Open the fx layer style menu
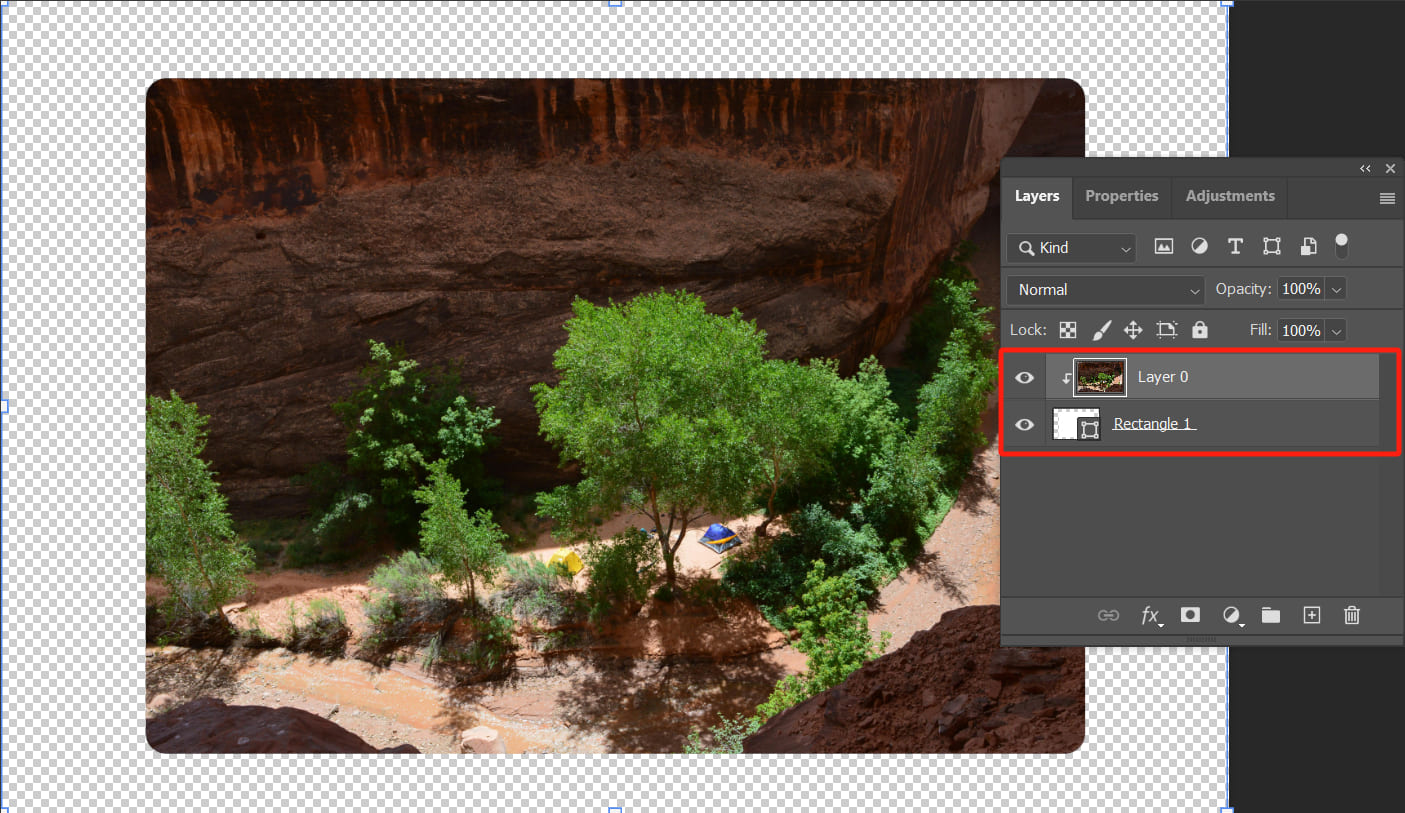This screenshot has height=813, width=1405. [x=1151, y=615]
